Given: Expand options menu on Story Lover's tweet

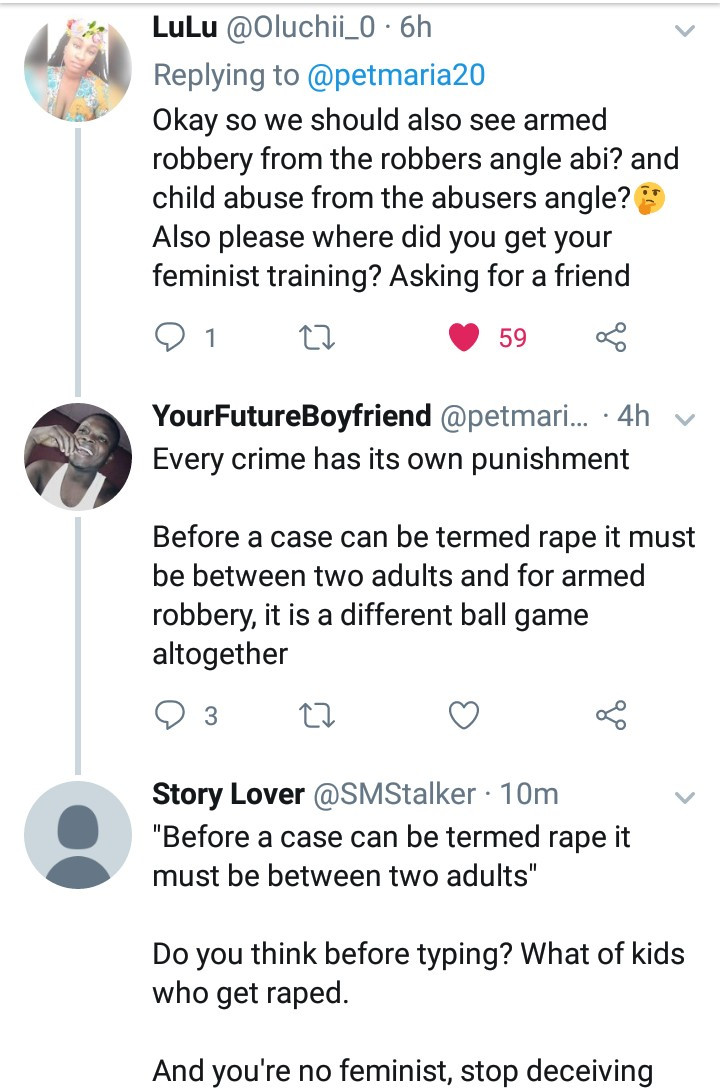Looking at the screenshot, I should pos(685,798).
